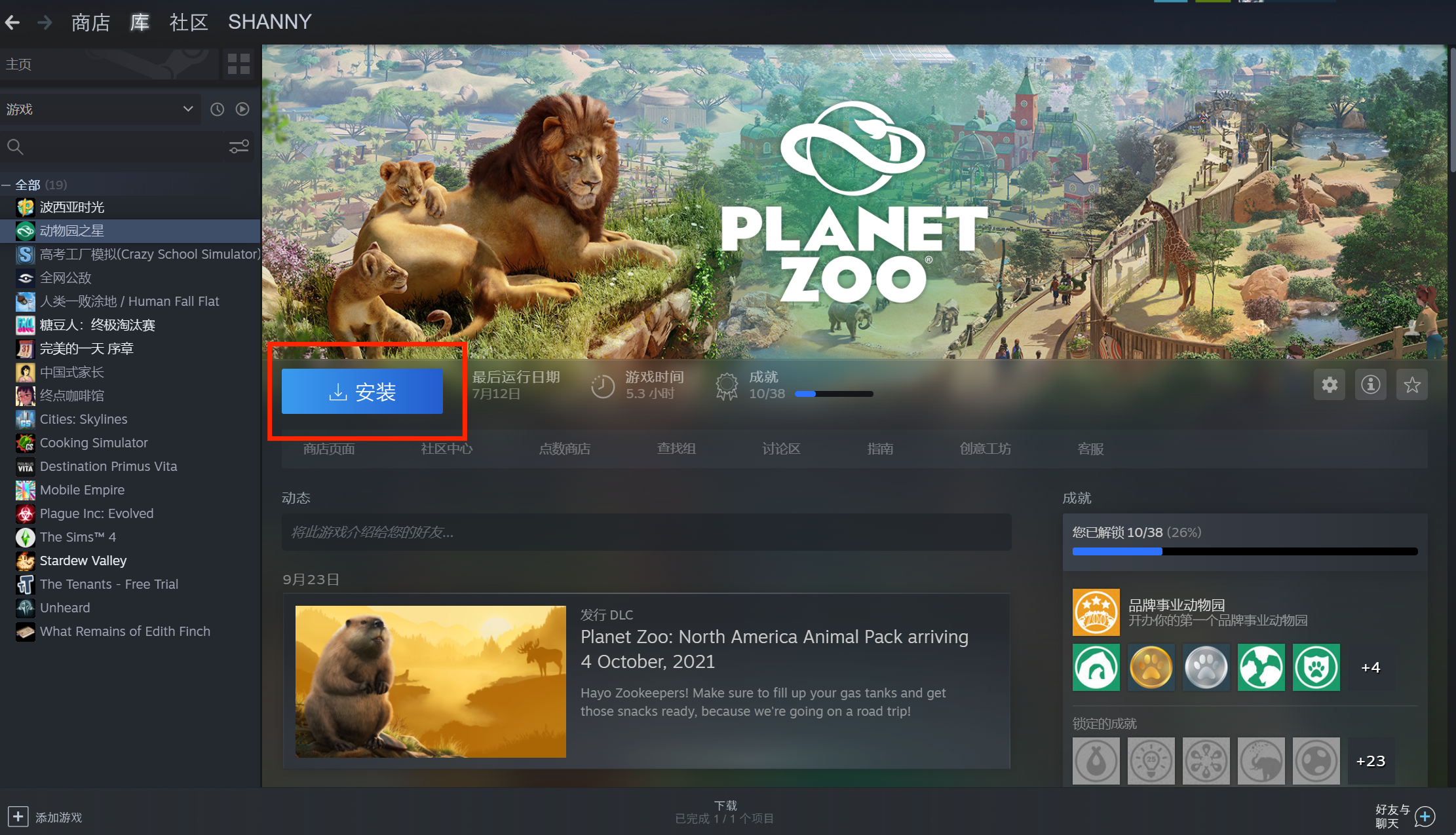Show the +23 more locked achievements
1456x835 pixels.
click(x=1371, y=761)
